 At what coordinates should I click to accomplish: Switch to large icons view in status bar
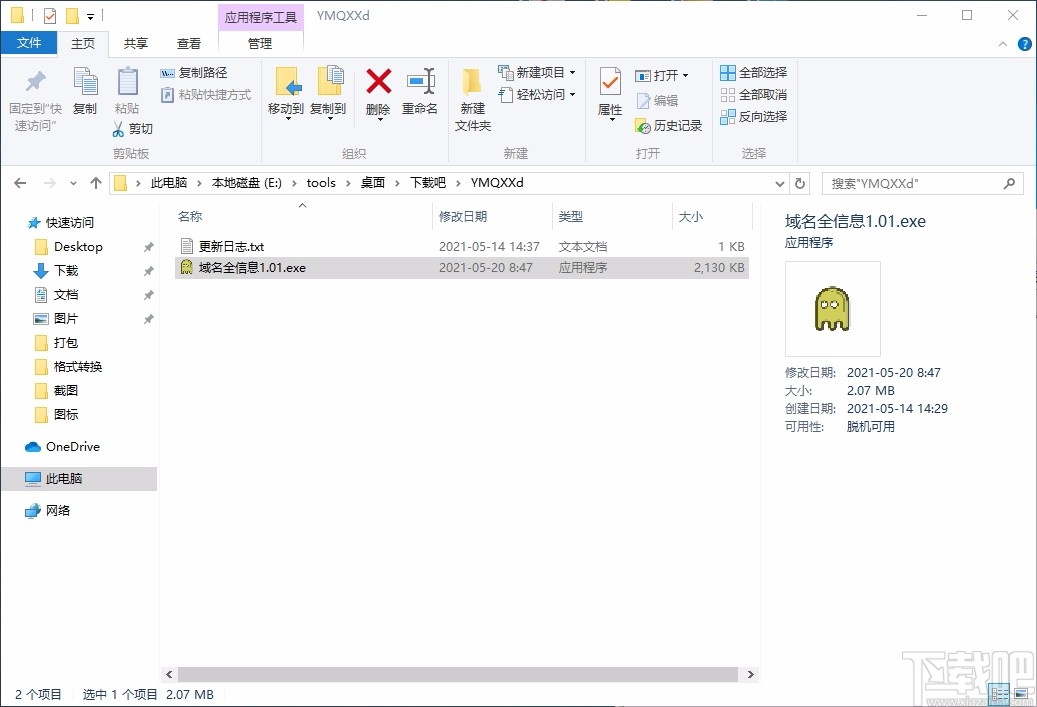pos(1021,693)
